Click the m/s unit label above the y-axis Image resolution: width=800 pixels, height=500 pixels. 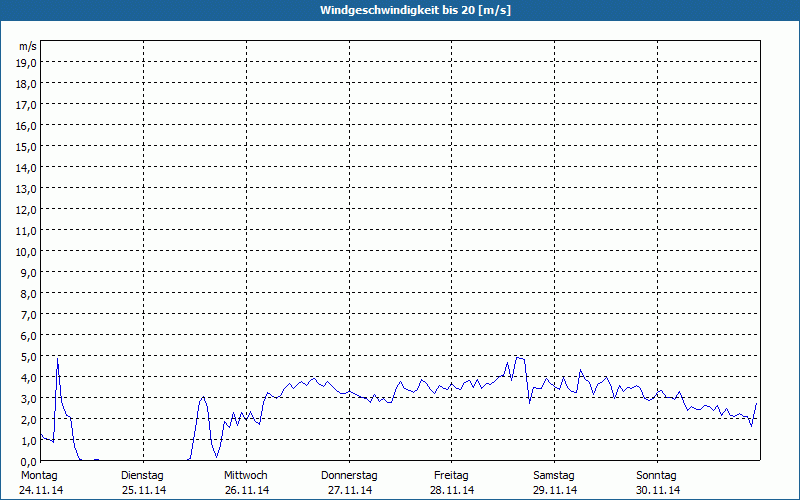27,46
